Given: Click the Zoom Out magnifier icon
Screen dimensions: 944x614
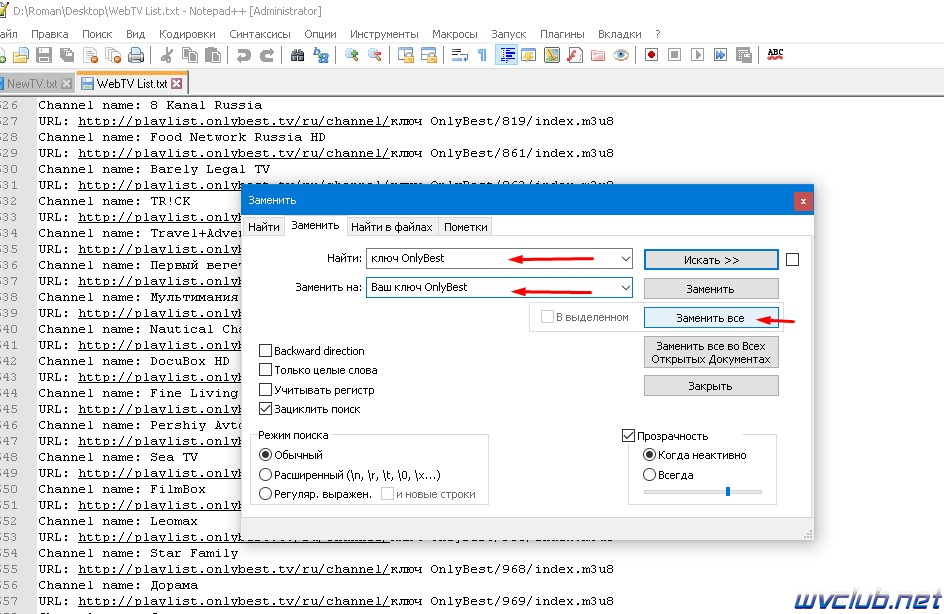Looking at the screenshot, I should (x=374, y=55).
